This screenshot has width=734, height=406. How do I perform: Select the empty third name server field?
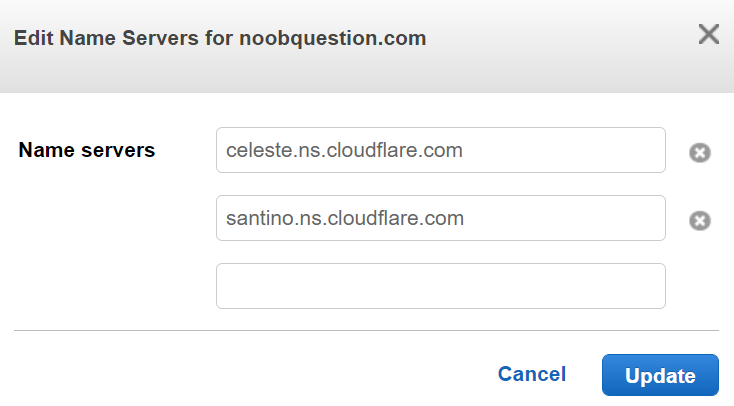tap(440, 286)
